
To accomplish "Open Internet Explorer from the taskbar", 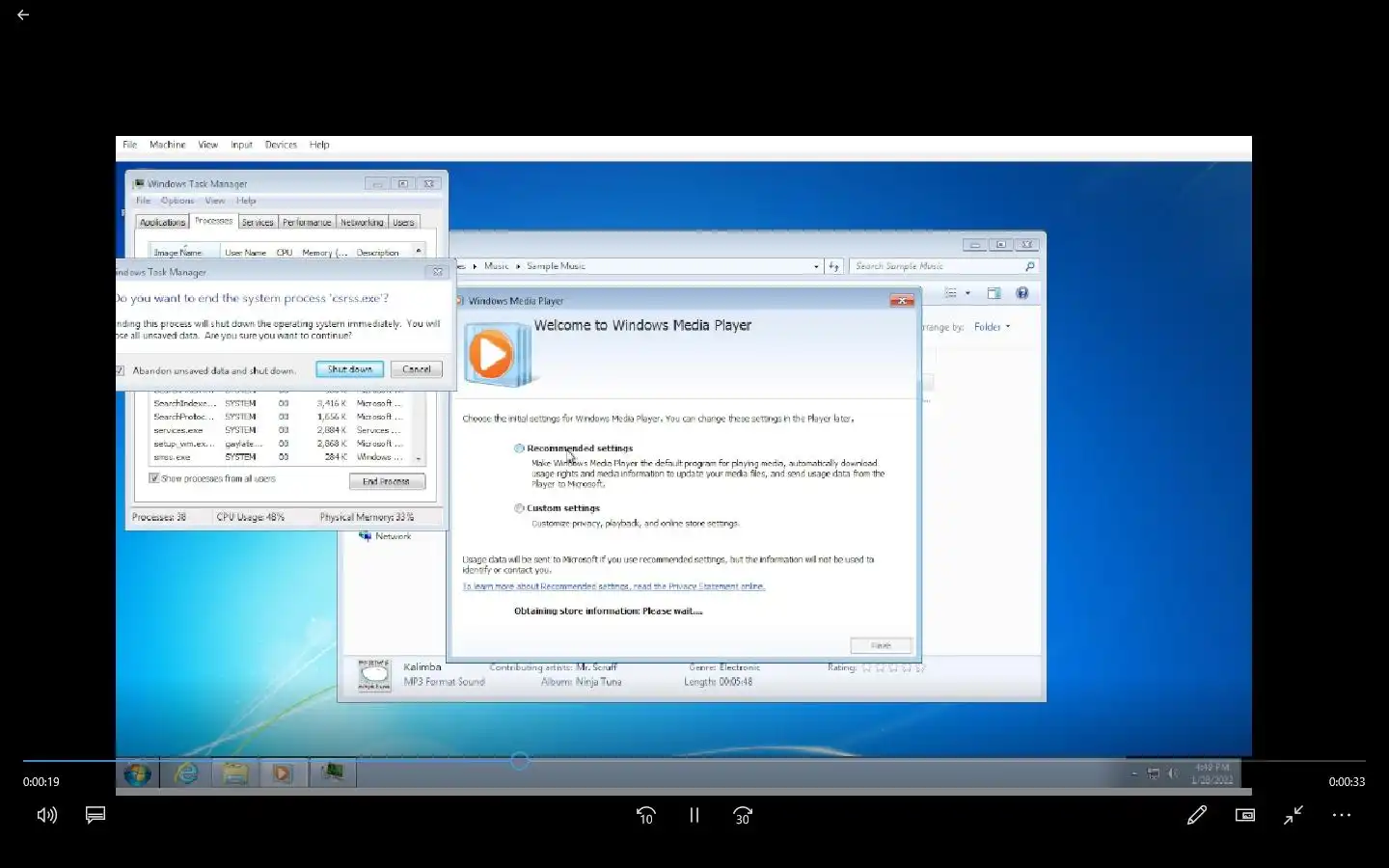I will pyautogui.click(x=185, y=773).
